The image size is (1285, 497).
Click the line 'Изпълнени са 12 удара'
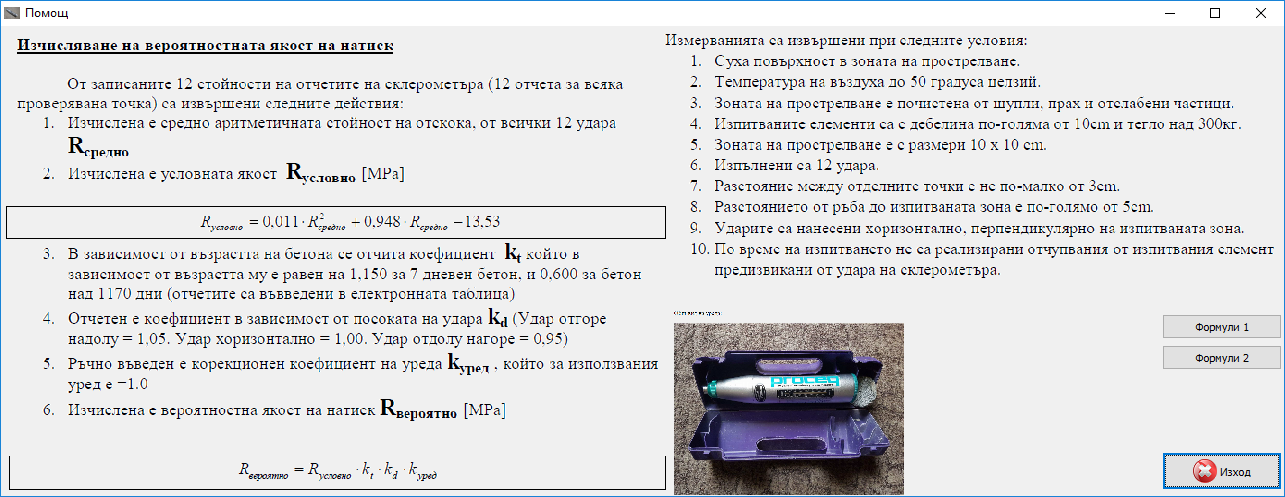click(796, 165)
